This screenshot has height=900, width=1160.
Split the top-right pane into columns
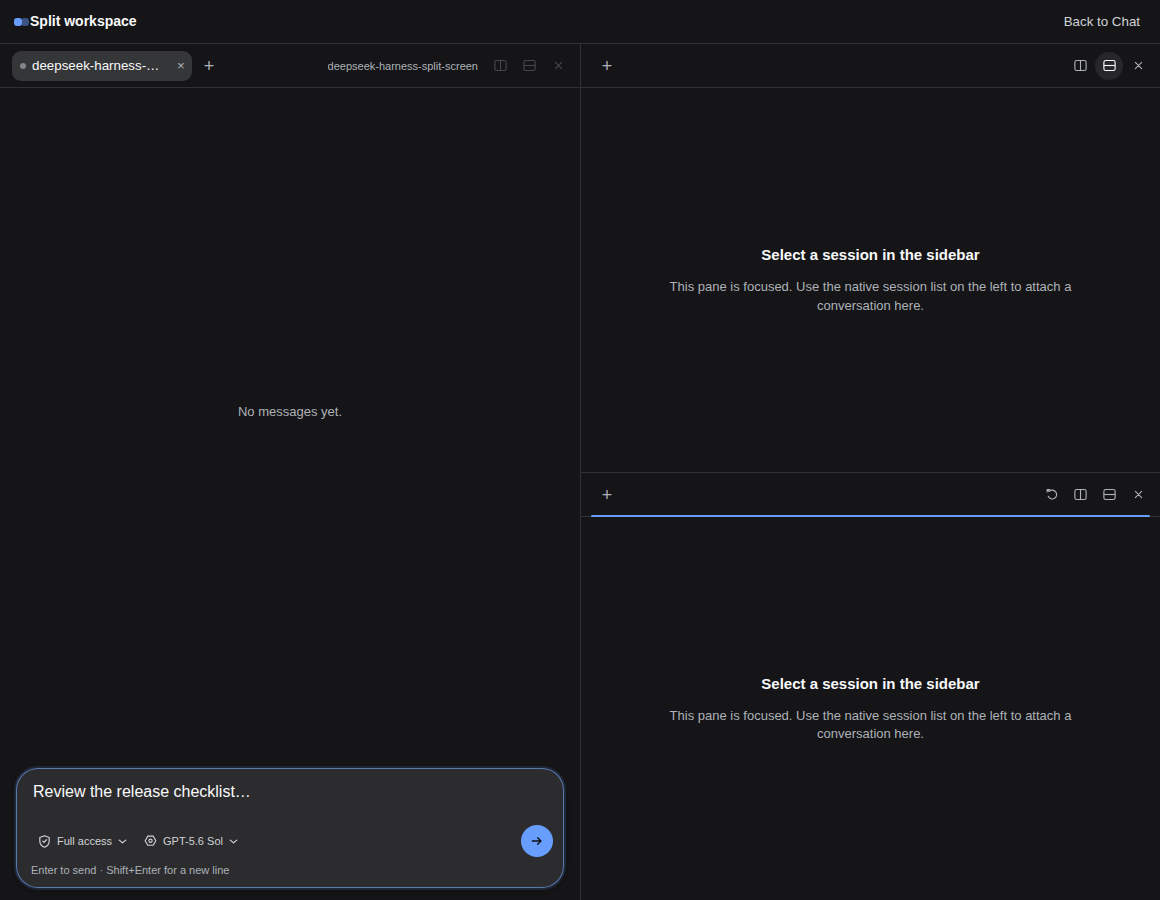tap(1080, 66)
